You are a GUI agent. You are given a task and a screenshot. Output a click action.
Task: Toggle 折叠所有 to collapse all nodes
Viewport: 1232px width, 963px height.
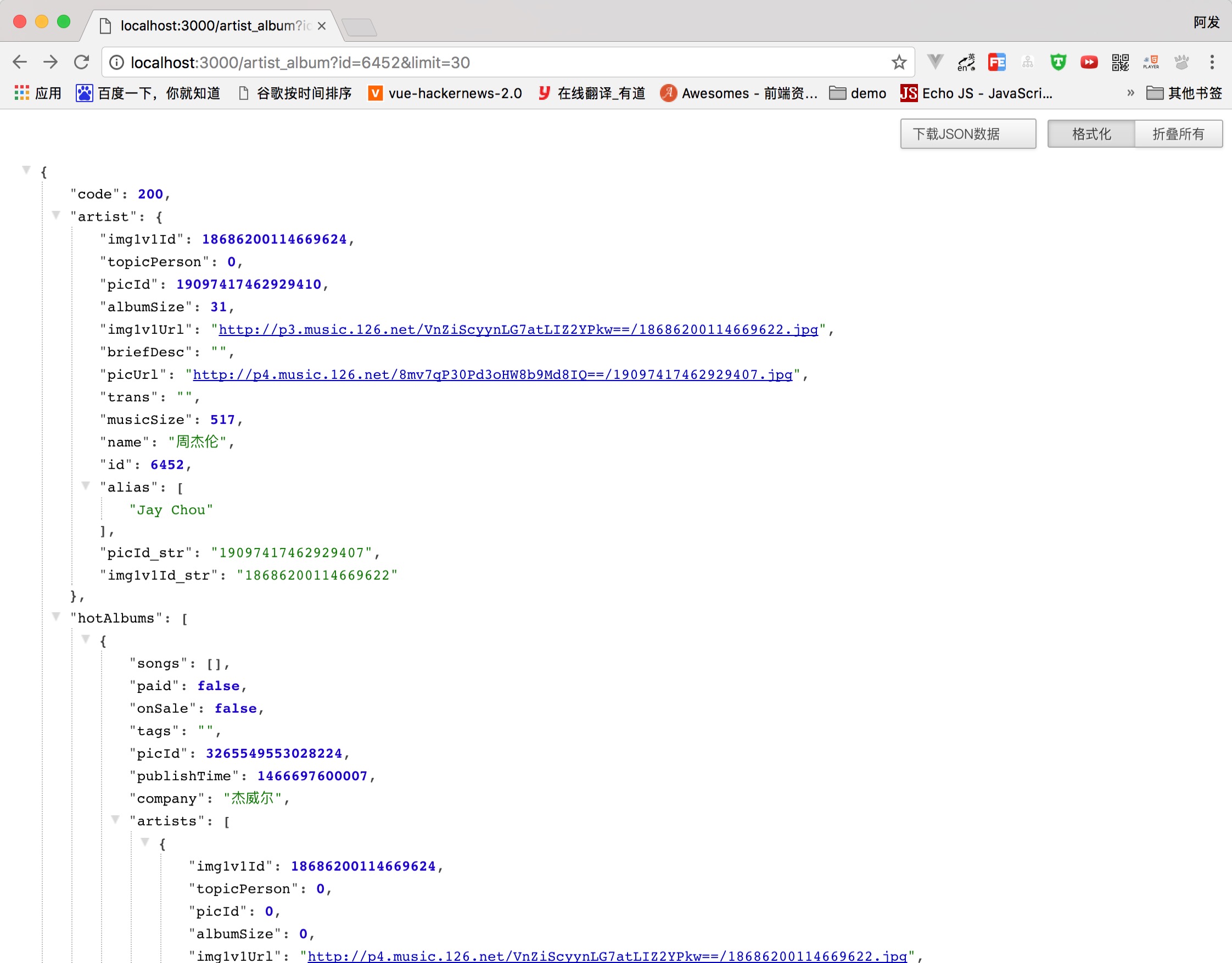[1178, 134]
